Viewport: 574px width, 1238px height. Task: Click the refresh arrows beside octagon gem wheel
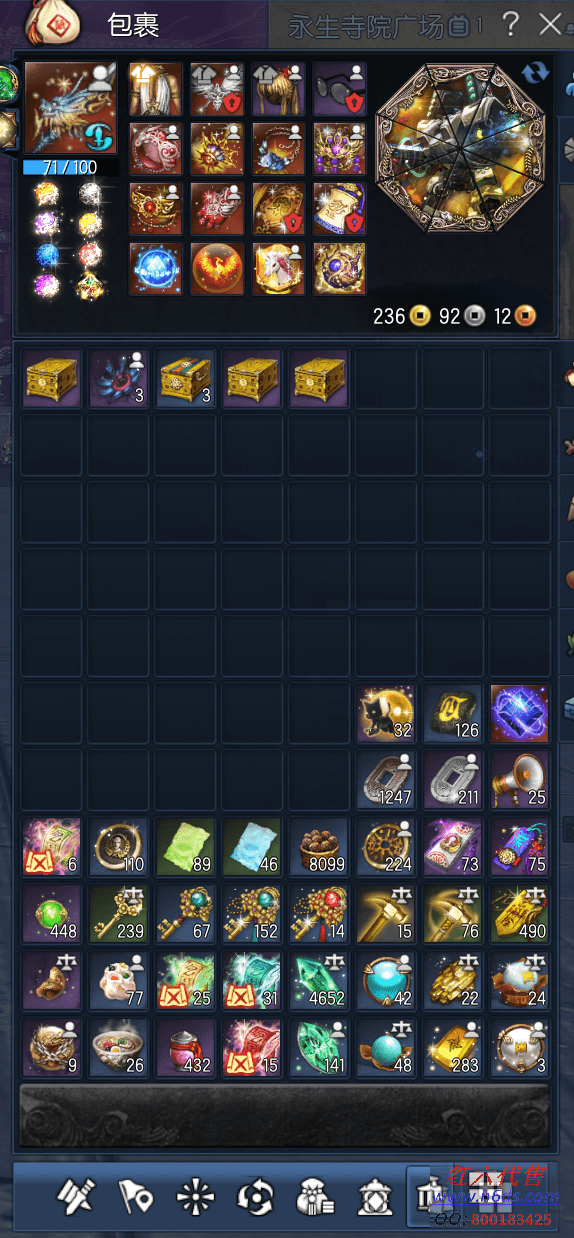coord(536,73)
